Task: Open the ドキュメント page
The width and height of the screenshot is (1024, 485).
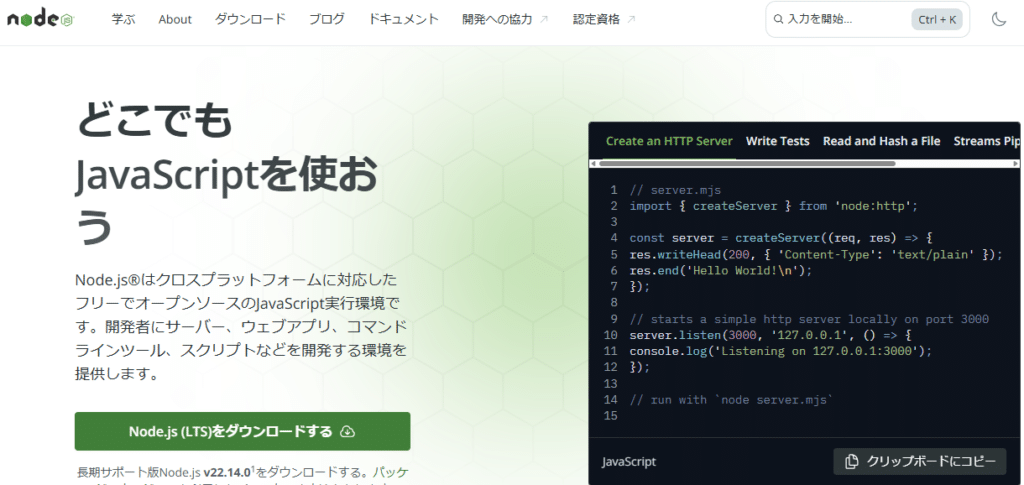Action: (x=403, y=20)
